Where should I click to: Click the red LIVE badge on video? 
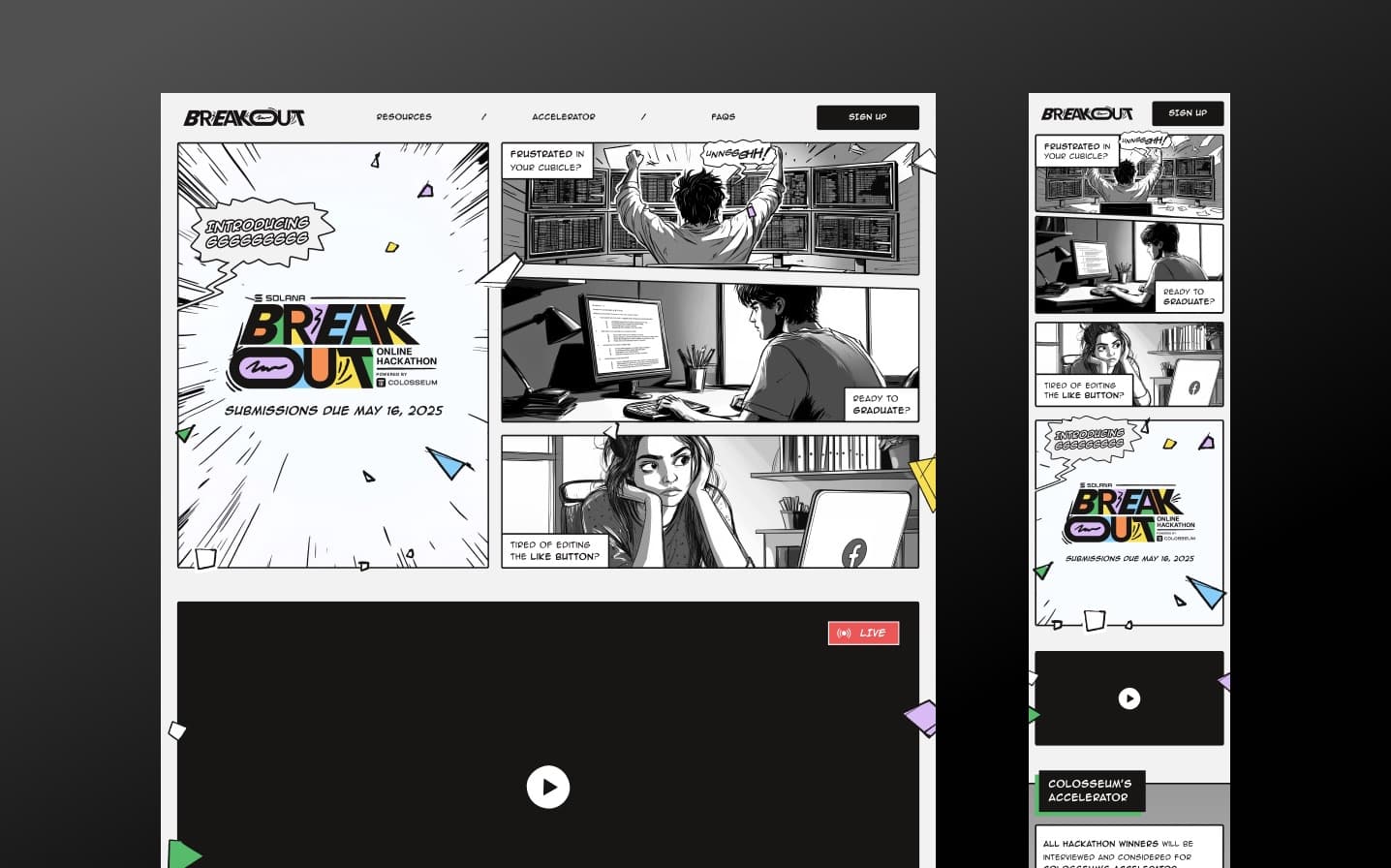coord(863,633)
